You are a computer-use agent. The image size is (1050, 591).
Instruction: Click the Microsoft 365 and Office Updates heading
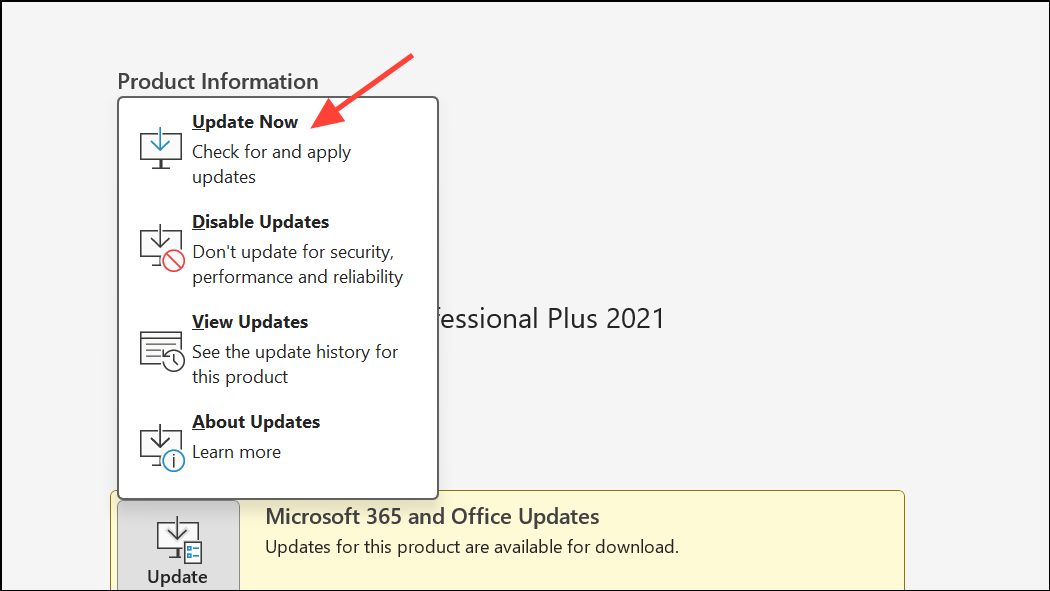pos(432,517)
